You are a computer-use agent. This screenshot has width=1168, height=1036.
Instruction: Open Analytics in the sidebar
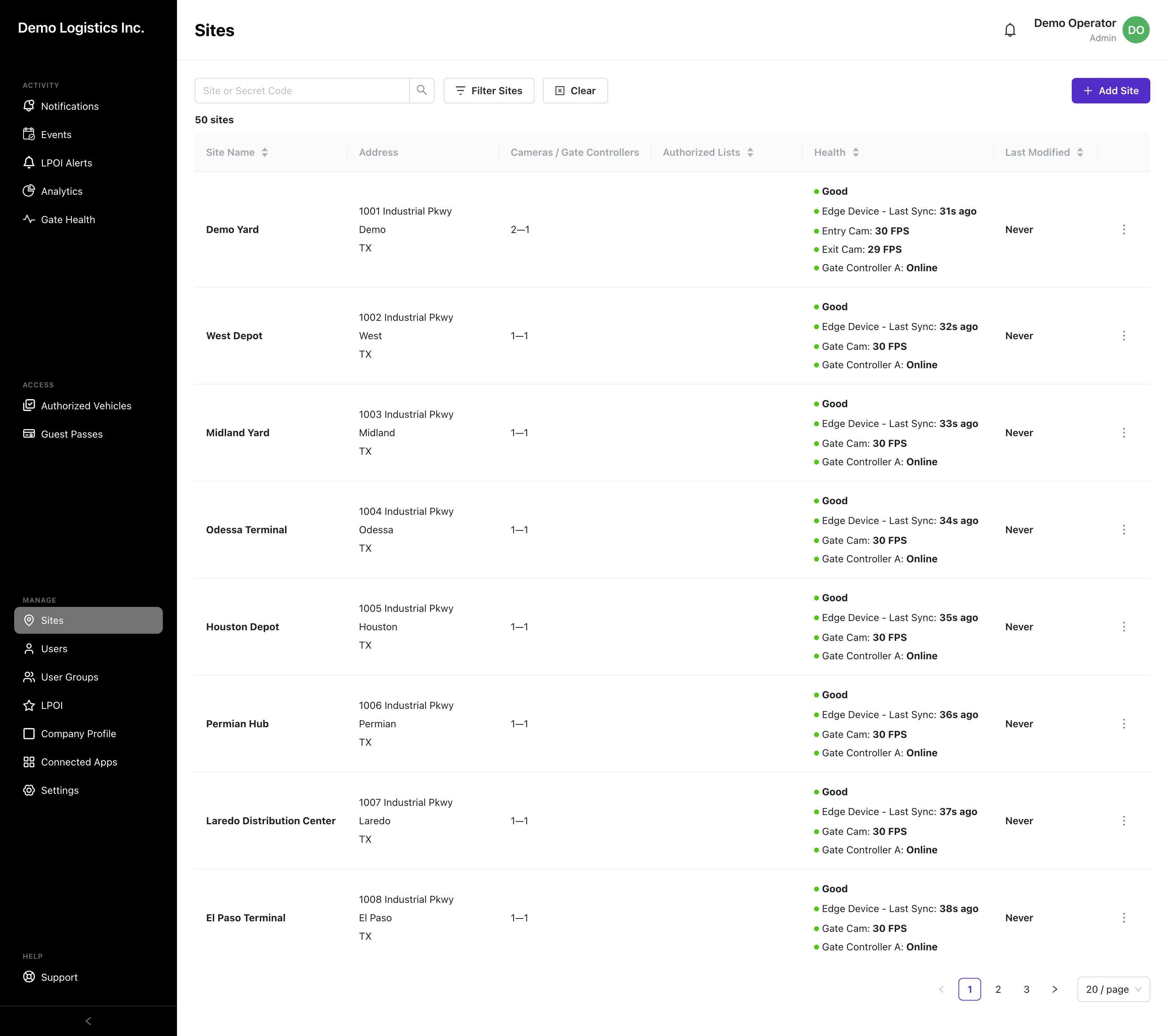point(88,191)
